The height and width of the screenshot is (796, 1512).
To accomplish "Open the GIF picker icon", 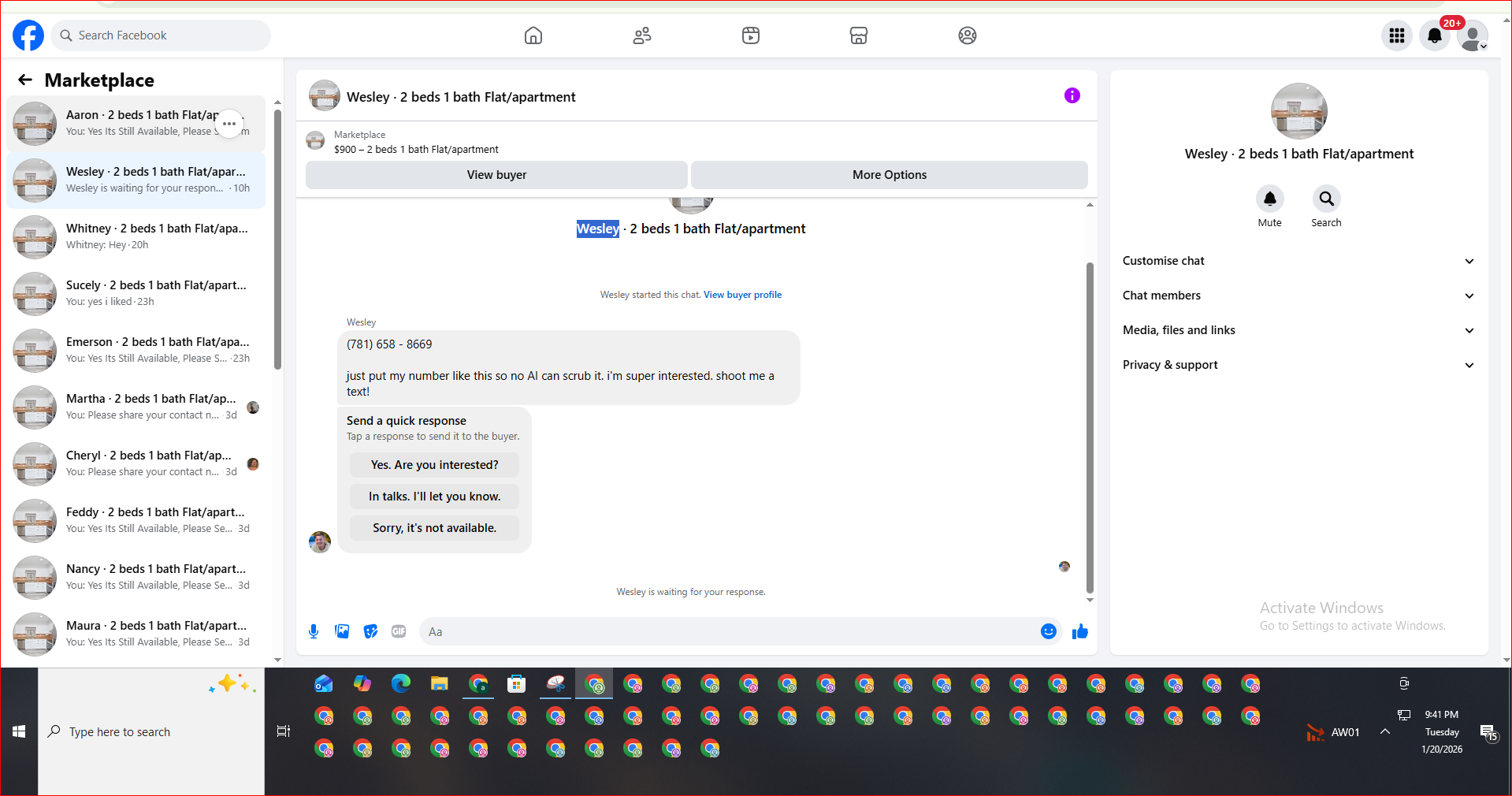I will 399,631.
